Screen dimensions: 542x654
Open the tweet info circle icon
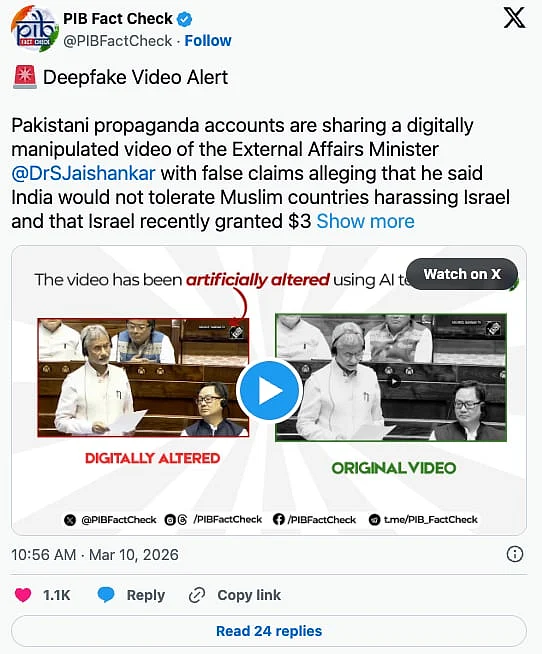(x=514, y=554)
